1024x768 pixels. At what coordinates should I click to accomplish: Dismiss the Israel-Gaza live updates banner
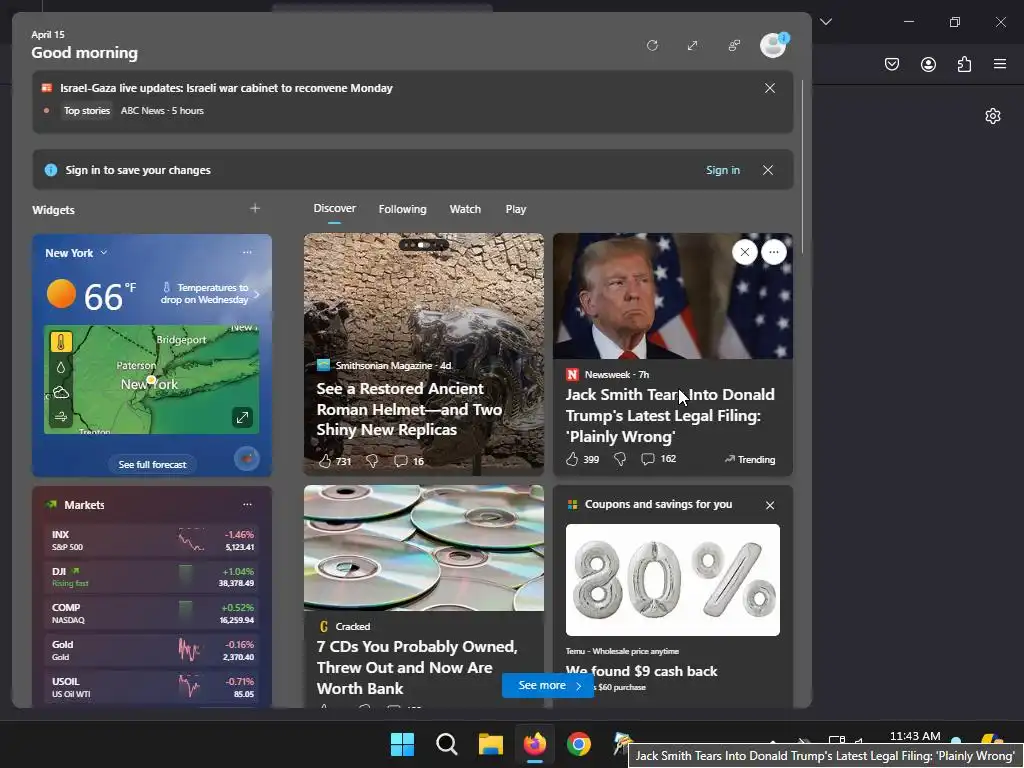[x=770, y=88]
